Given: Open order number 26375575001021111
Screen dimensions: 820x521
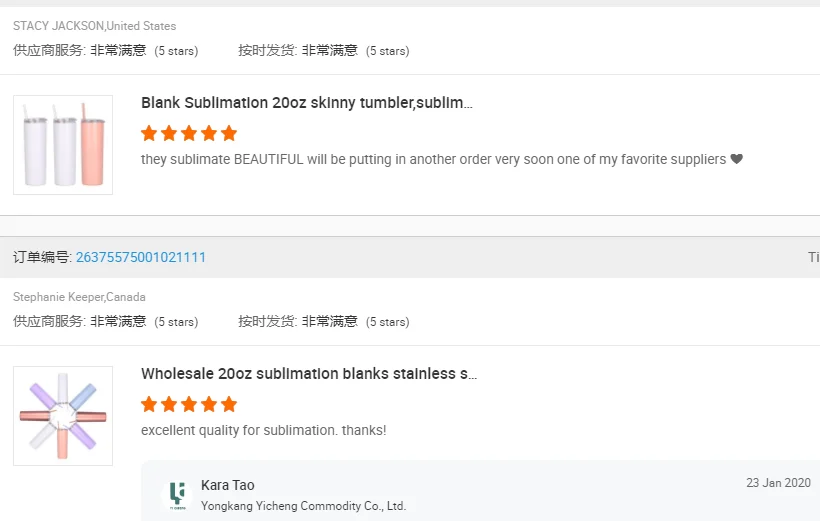Looking at the screenshot, I should (x=141, y=257).
